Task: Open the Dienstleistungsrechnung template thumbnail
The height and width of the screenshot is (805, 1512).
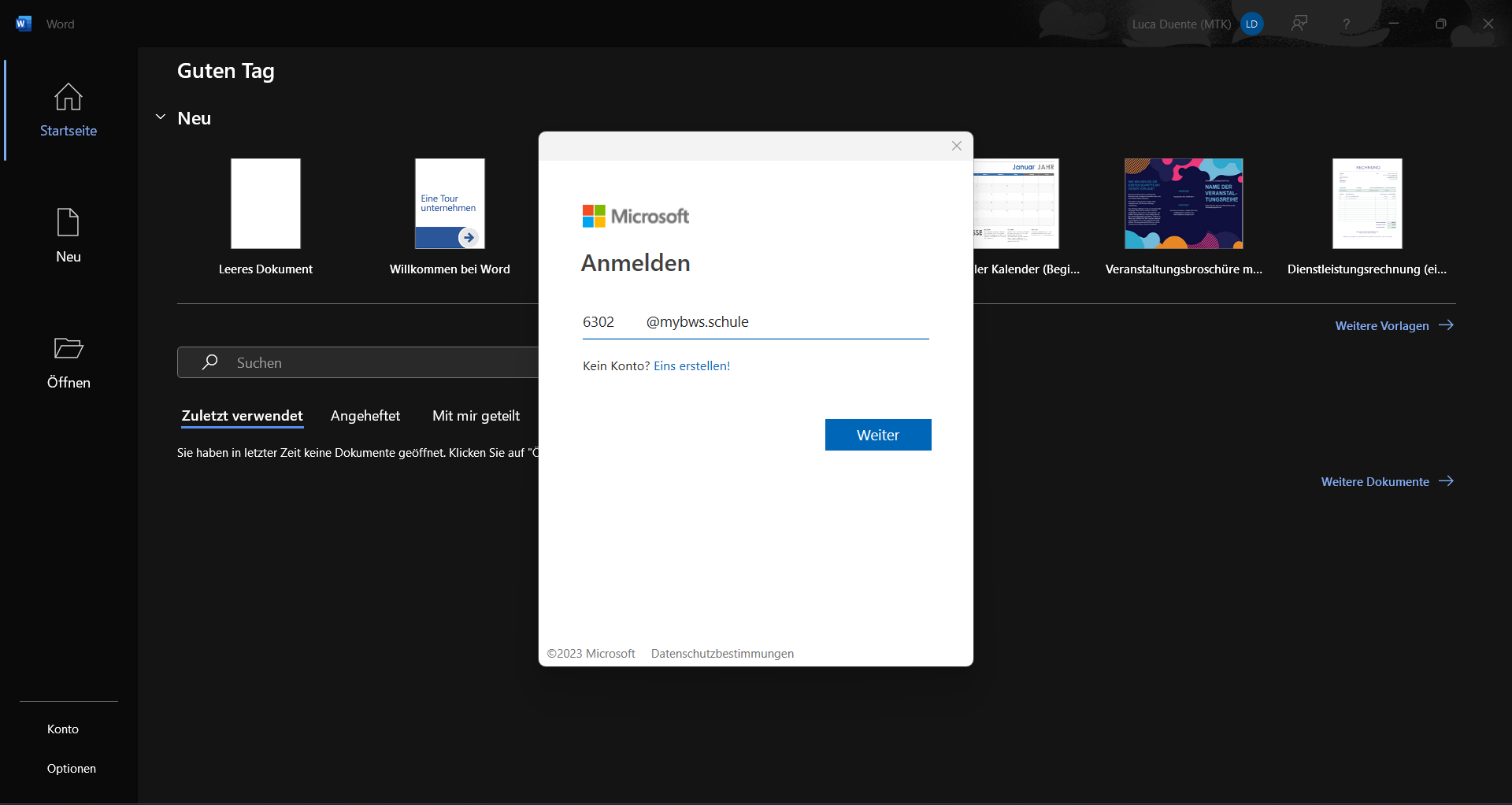Action: click(x=1367, y=203)
